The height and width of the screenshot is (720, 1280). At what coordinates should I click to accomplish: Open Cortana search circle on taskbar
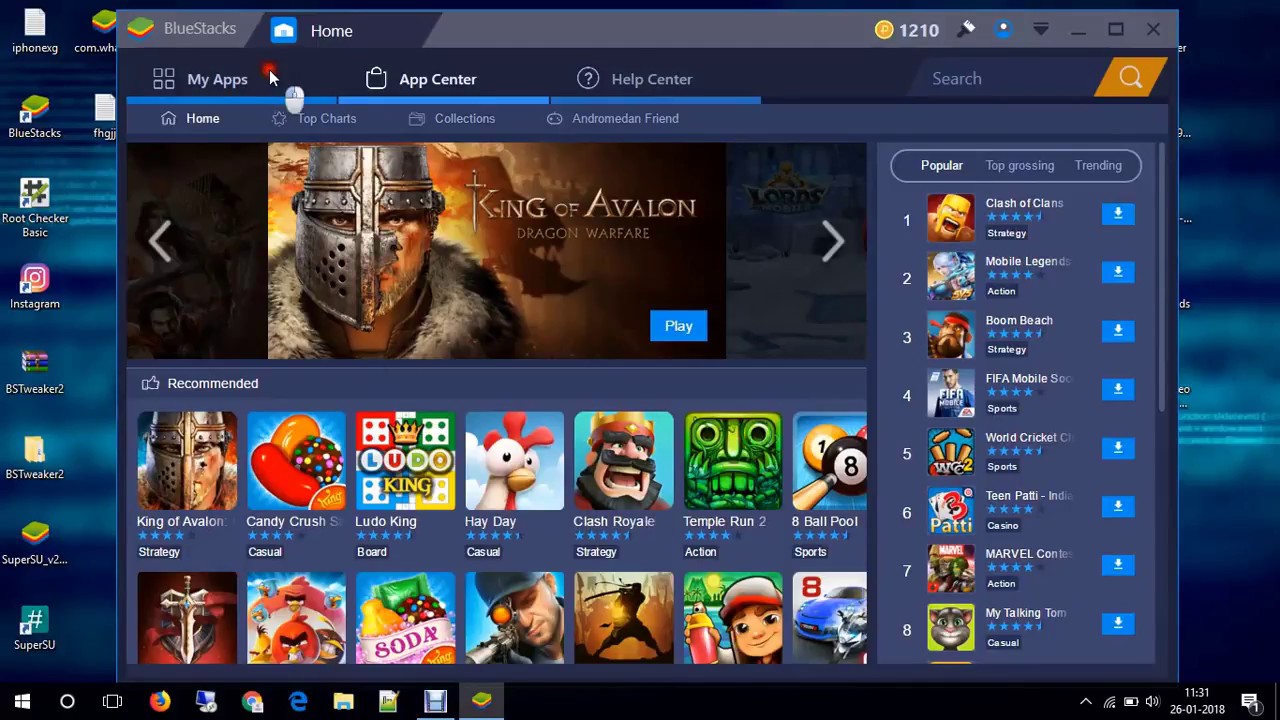point(67,701)
